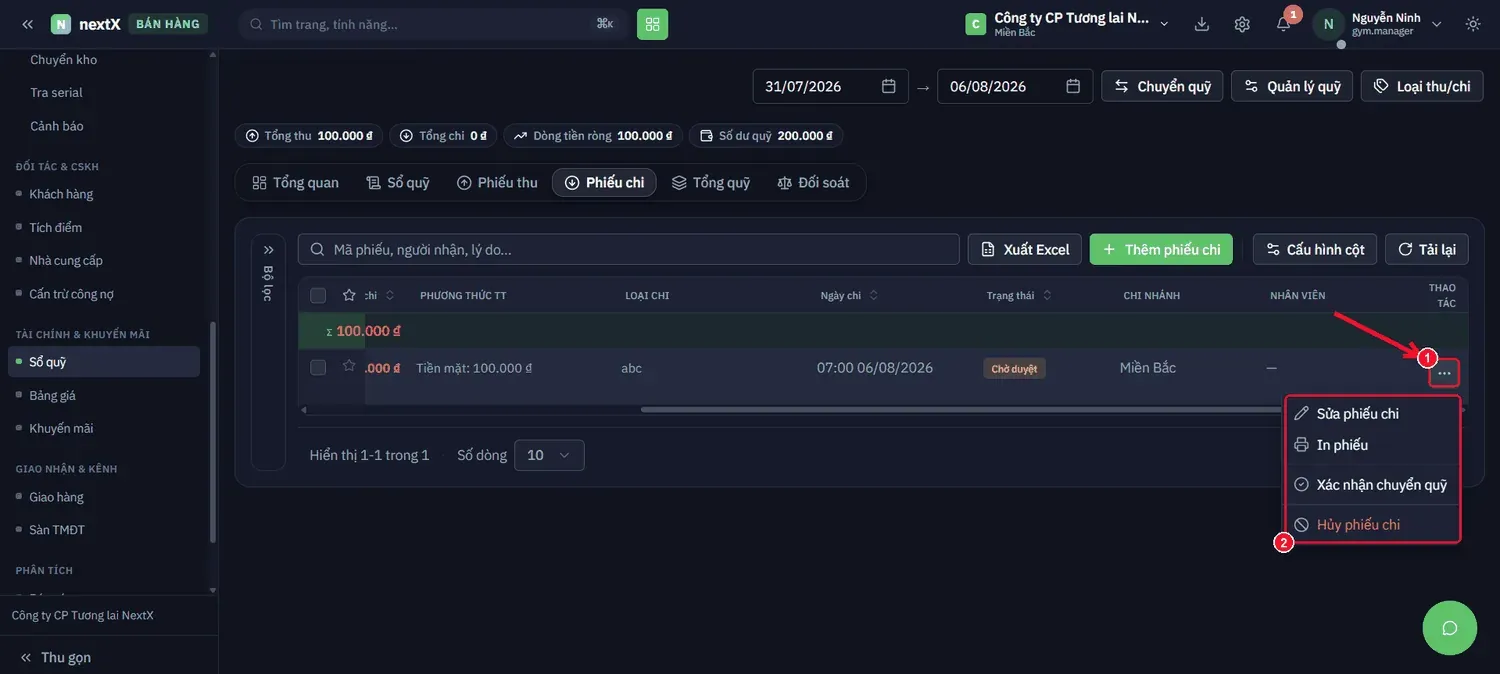Screen dimensions: 1500x674
Task: Open the Số dòng rows dropdown
Action: click(549, 455)
